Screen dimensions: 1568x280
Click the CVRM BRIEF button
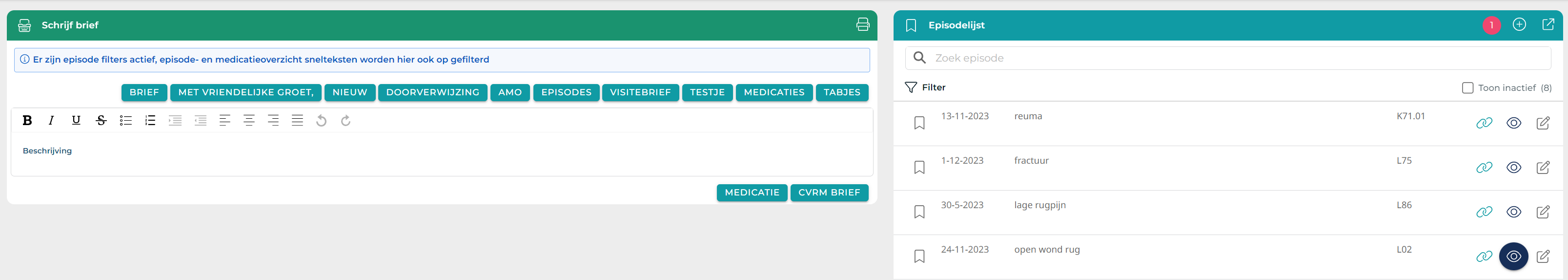click(829, 193)
